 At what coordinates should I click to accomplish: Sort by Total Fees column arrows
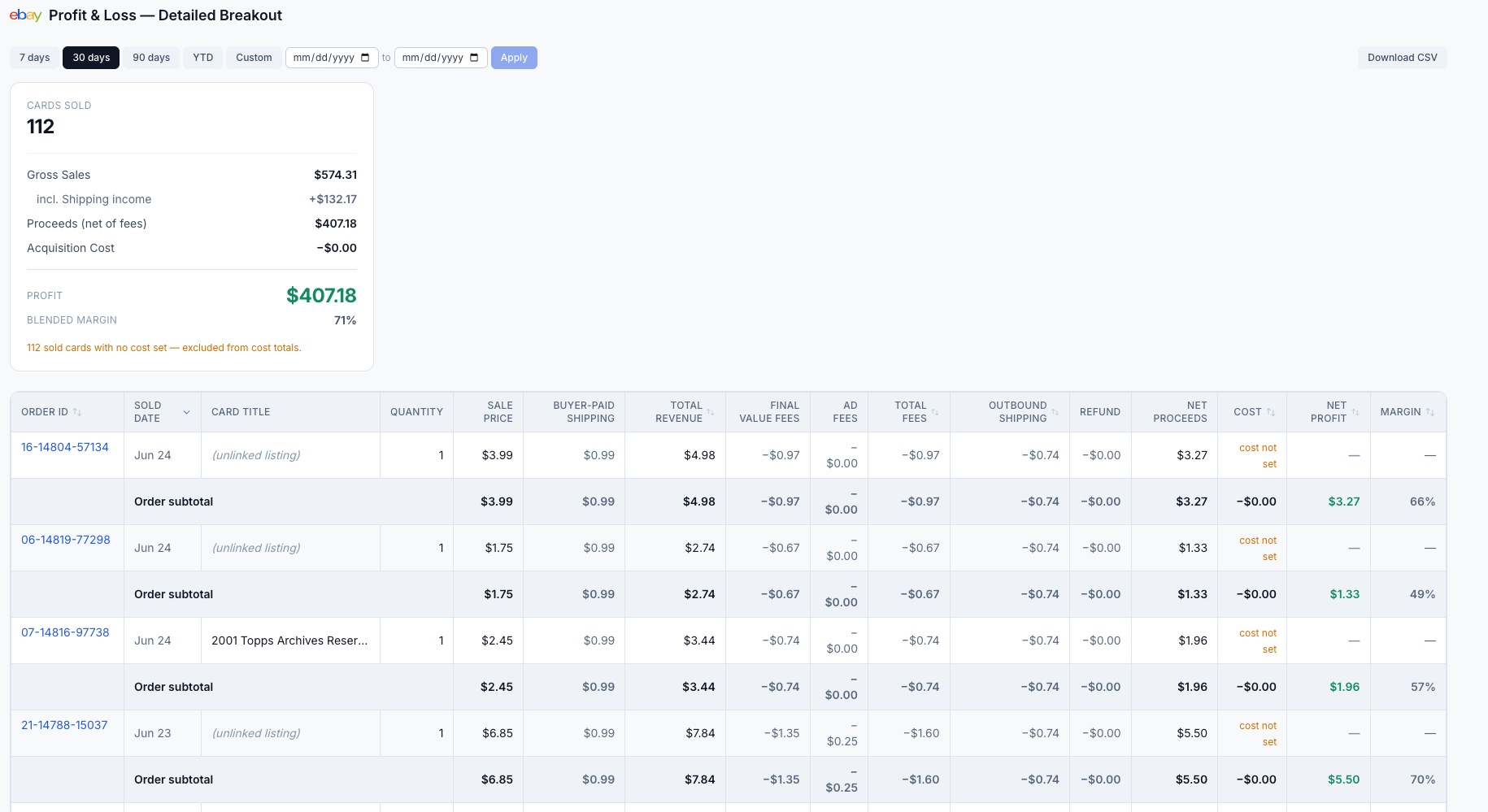coord(935,412)
